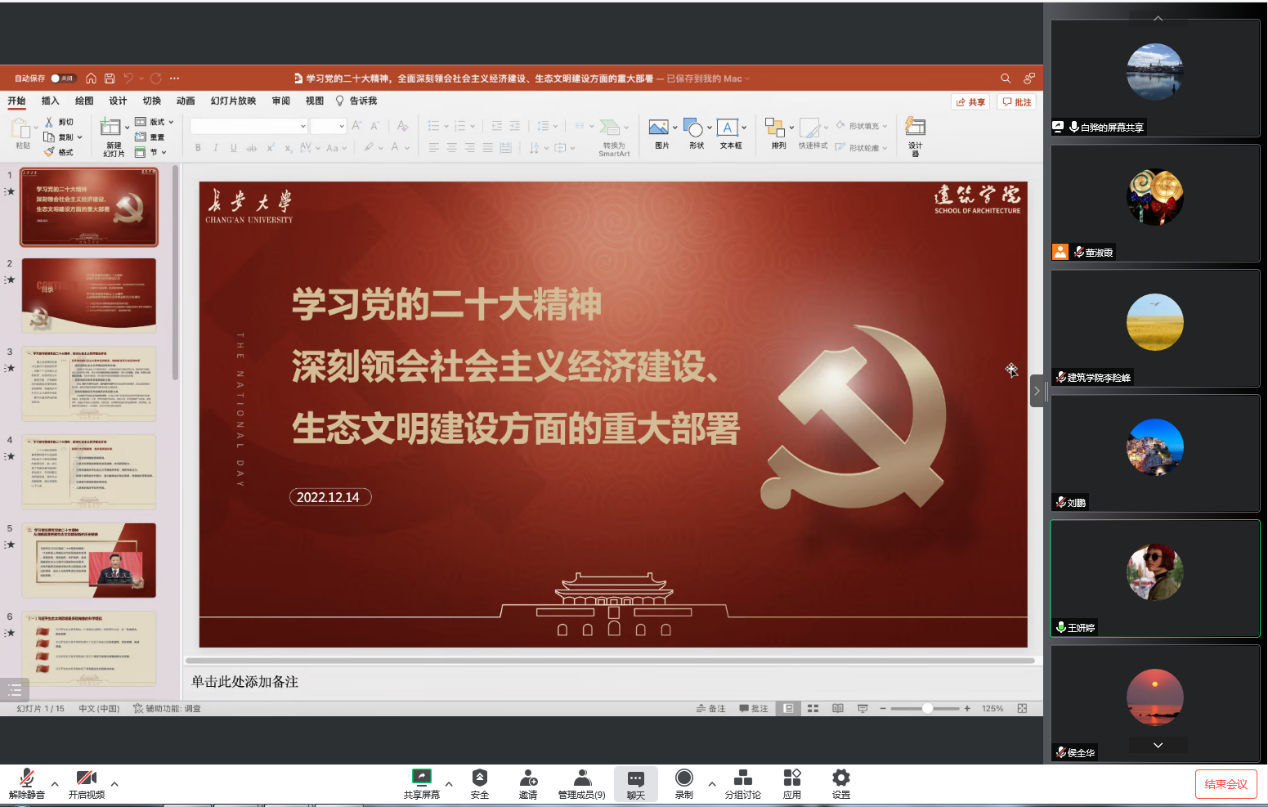Click the Share Screen (共享屏幕) icon
The width and height of the screenshot is (1268, 807).
click(421, 779)
